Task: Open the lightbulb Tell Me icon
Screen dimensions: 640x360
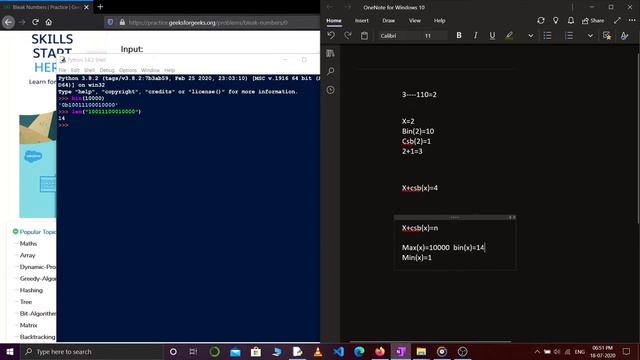Action: [556, 20]
